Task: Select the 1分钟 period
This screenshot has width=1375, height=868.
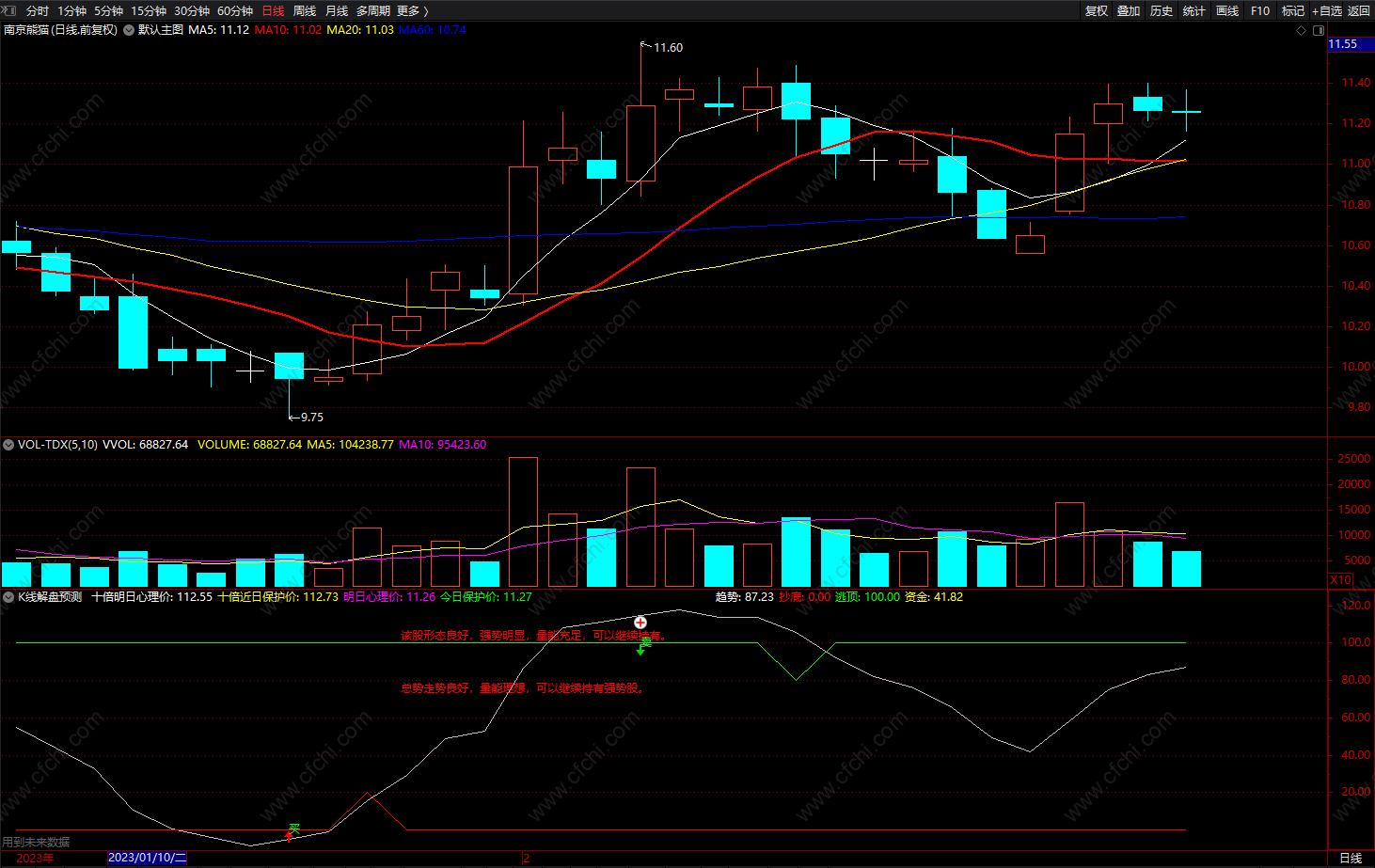Action: click(72, 10)
